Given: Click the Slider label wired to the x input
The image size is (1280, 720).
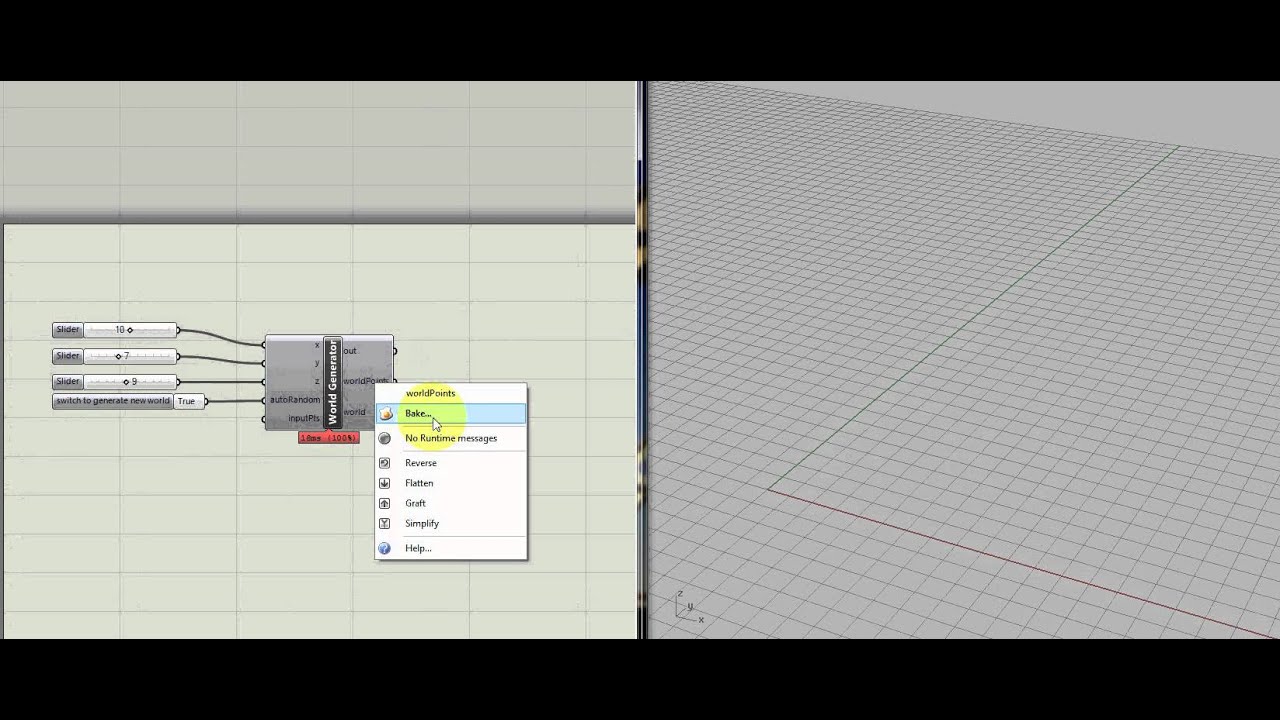Looking at the screenshot, I should coord(68,330).
